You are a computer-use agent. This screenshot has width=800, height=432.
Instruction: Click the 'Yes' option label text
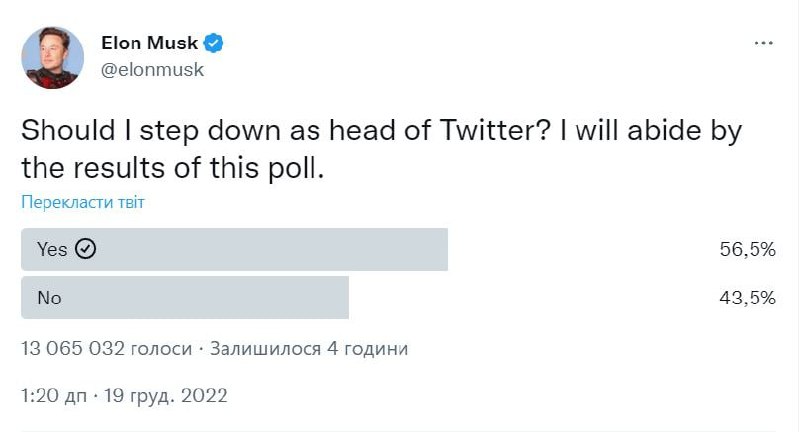click(x=52, y=250)
